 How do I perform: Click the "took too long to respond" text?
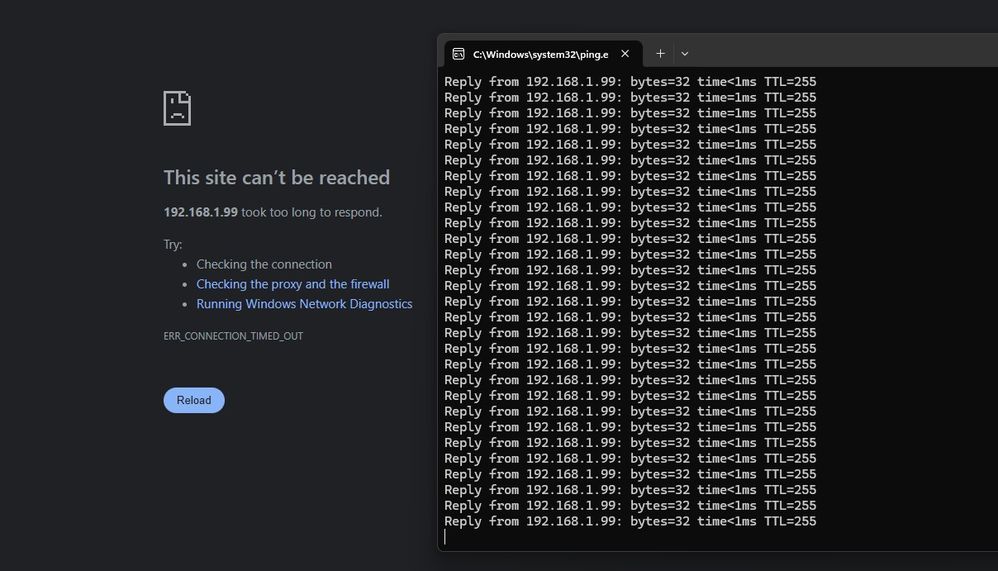tap(312, 212)
